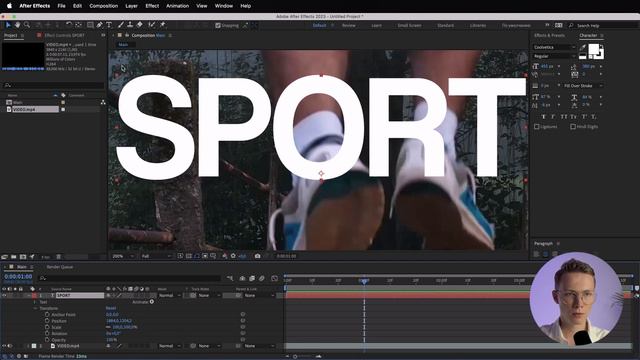Select the Horizontal Type tool
This screenshot has height=360, width=640.
coord(109,25)
